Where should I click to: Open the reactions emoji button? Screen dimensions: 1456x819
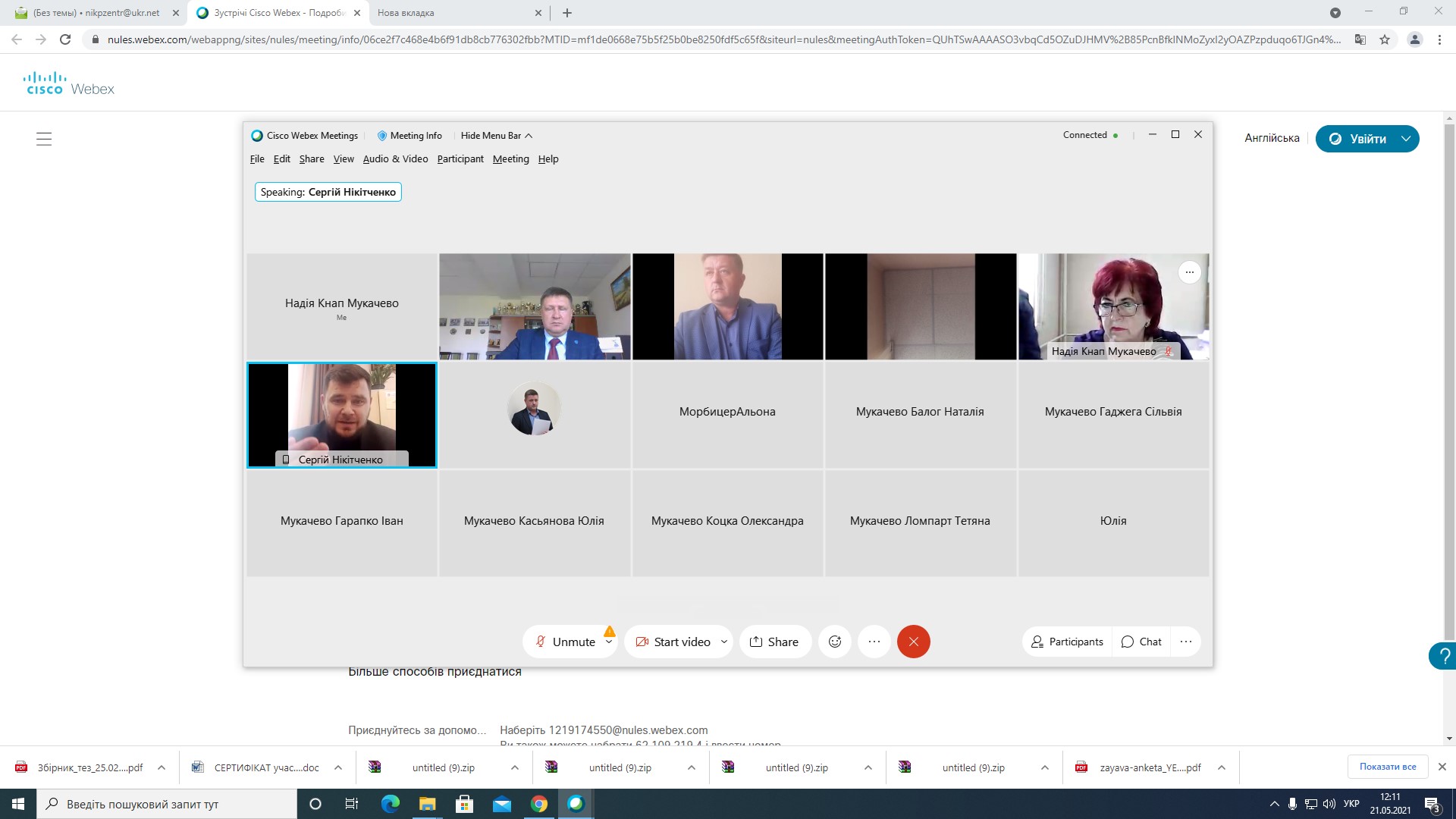pos(835,642)
